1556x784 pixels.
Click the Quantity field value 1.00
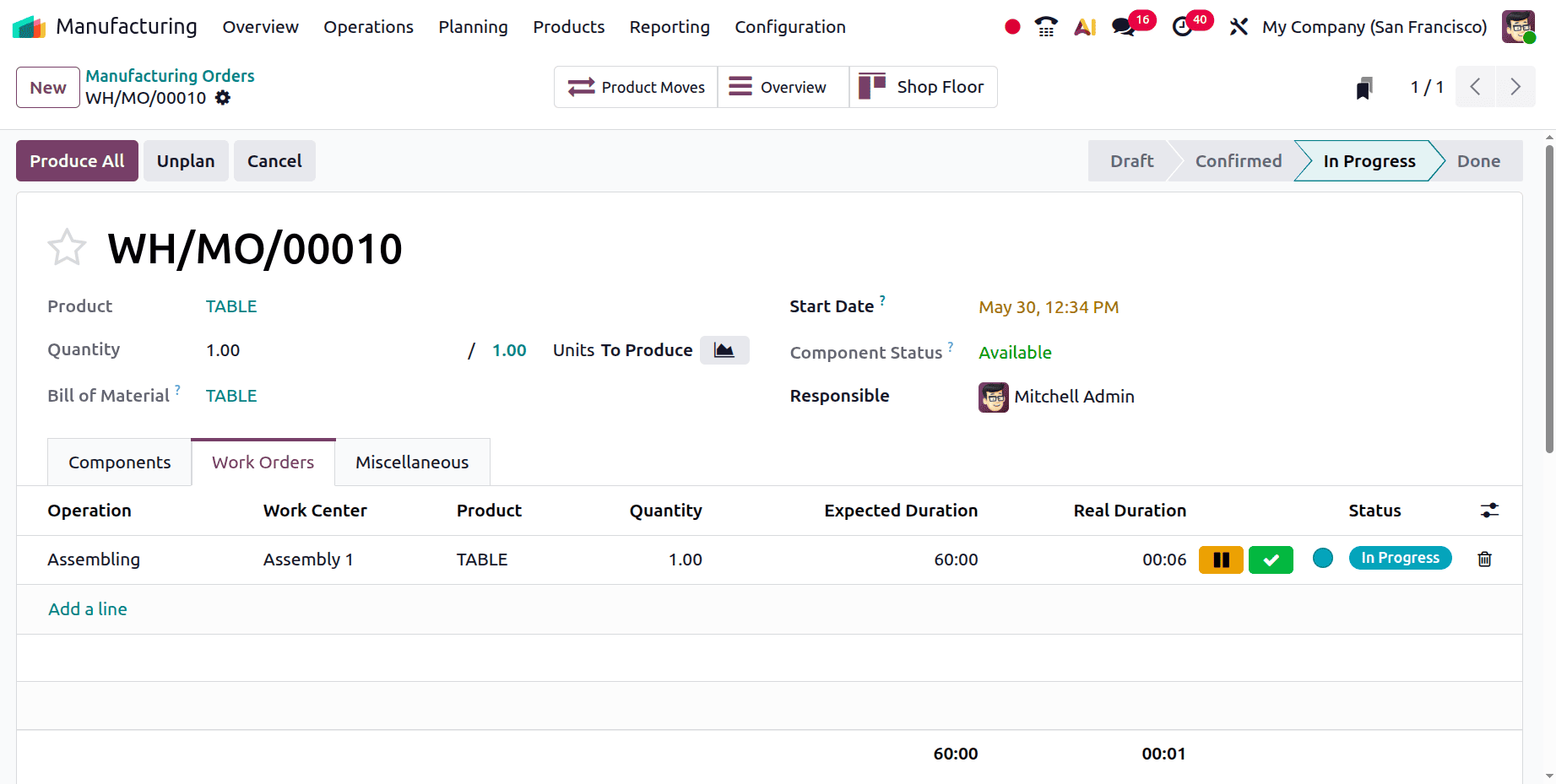point(223,350)
